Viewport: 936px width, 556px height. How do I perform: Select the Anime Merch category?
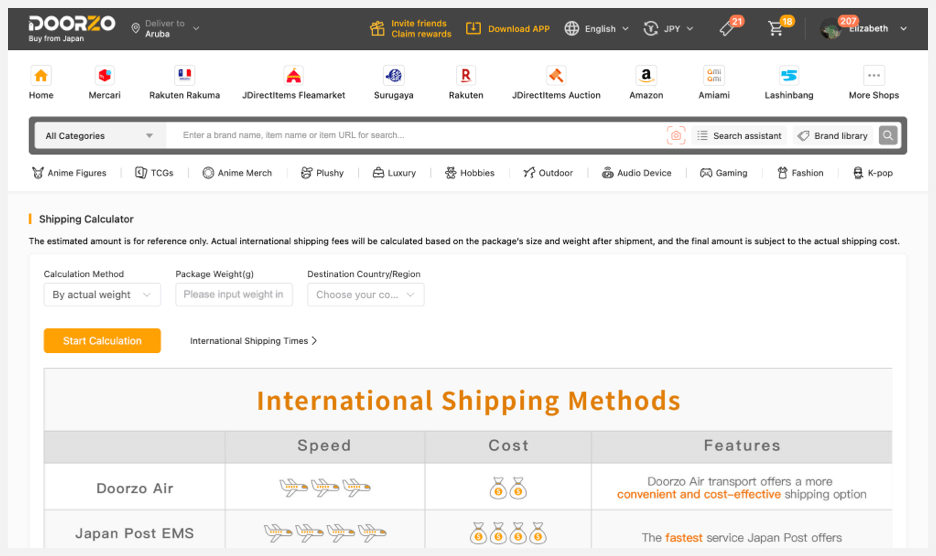pos(237,173)
